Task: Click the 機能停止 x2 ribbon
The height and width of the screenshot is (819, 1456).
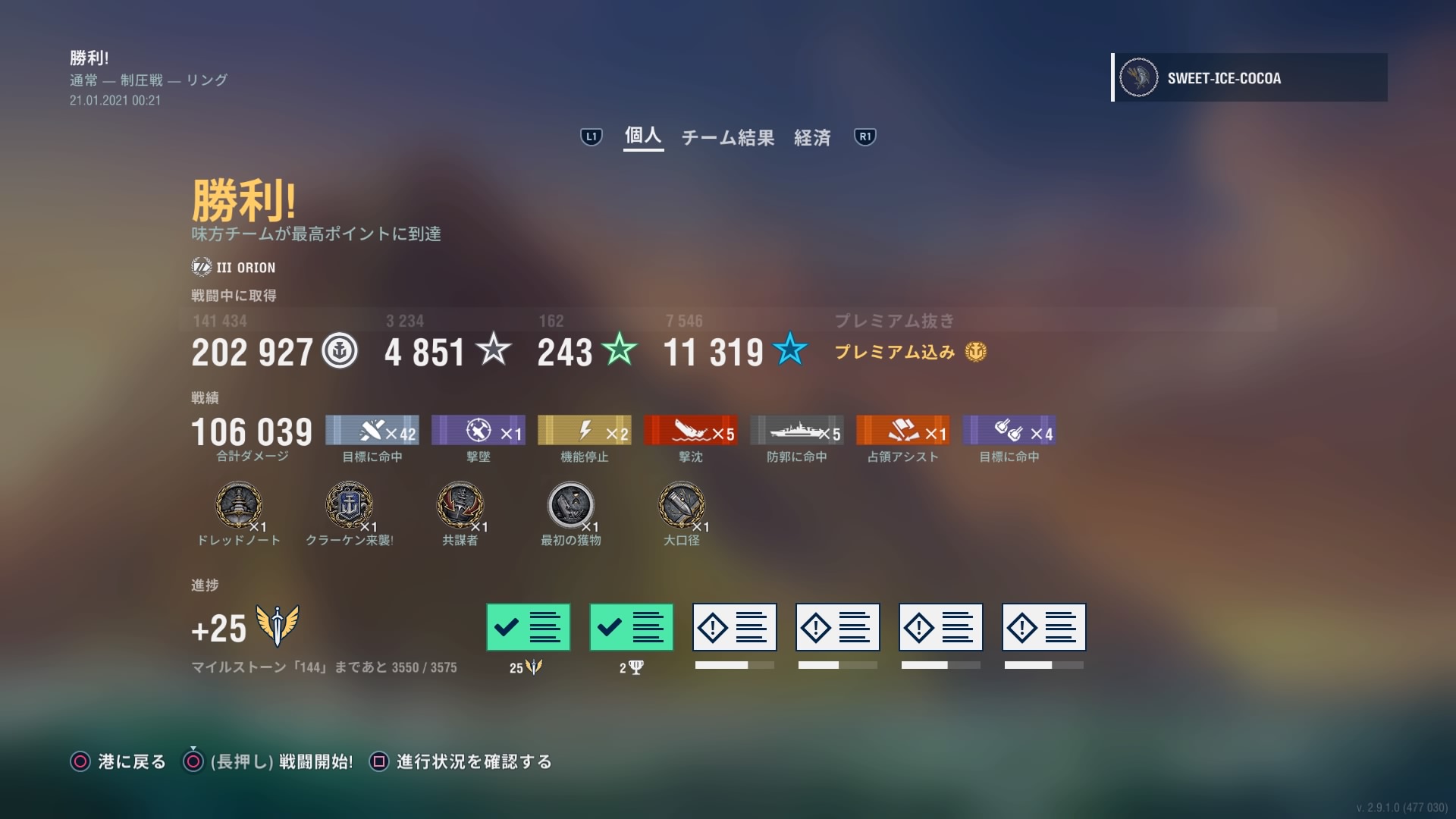Action: (x=584, y=431)
